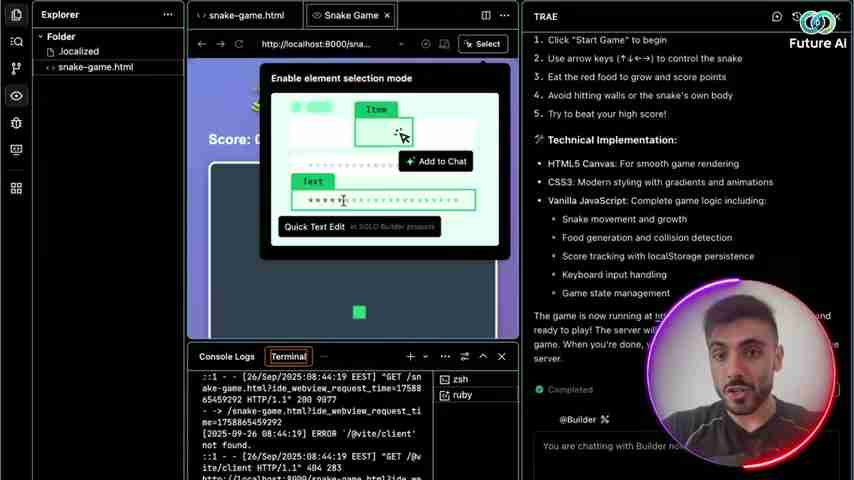This screenshot has height=480, width=854.
Task: Split the editor layout
Action: tap(486, 15)
